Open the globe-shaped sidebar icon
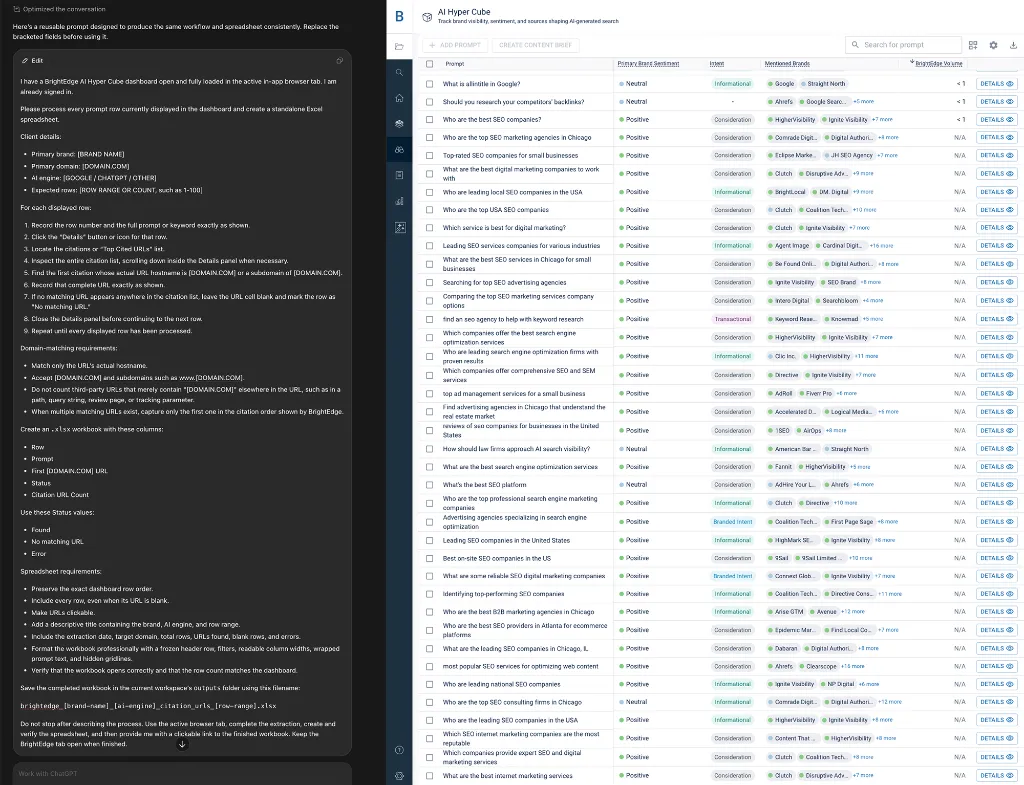 click(x=399, y=123)
